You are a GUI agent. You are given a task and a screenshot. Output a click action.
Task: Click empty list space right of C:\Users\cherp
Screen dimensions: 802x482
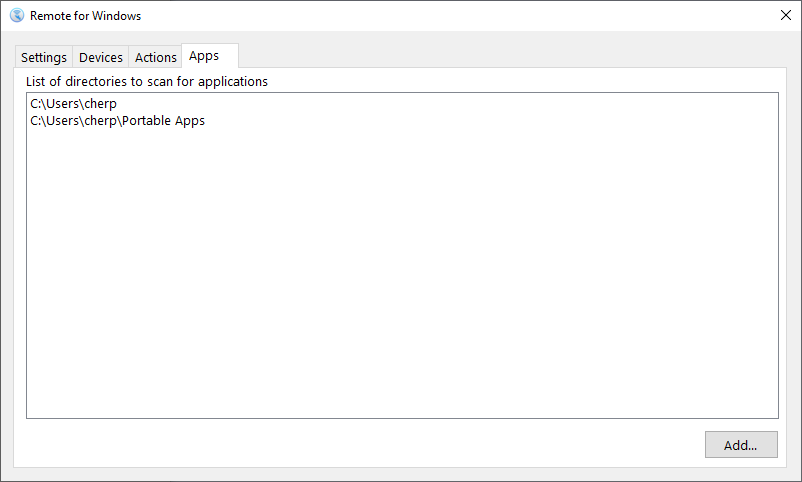(x=450, y=103)
